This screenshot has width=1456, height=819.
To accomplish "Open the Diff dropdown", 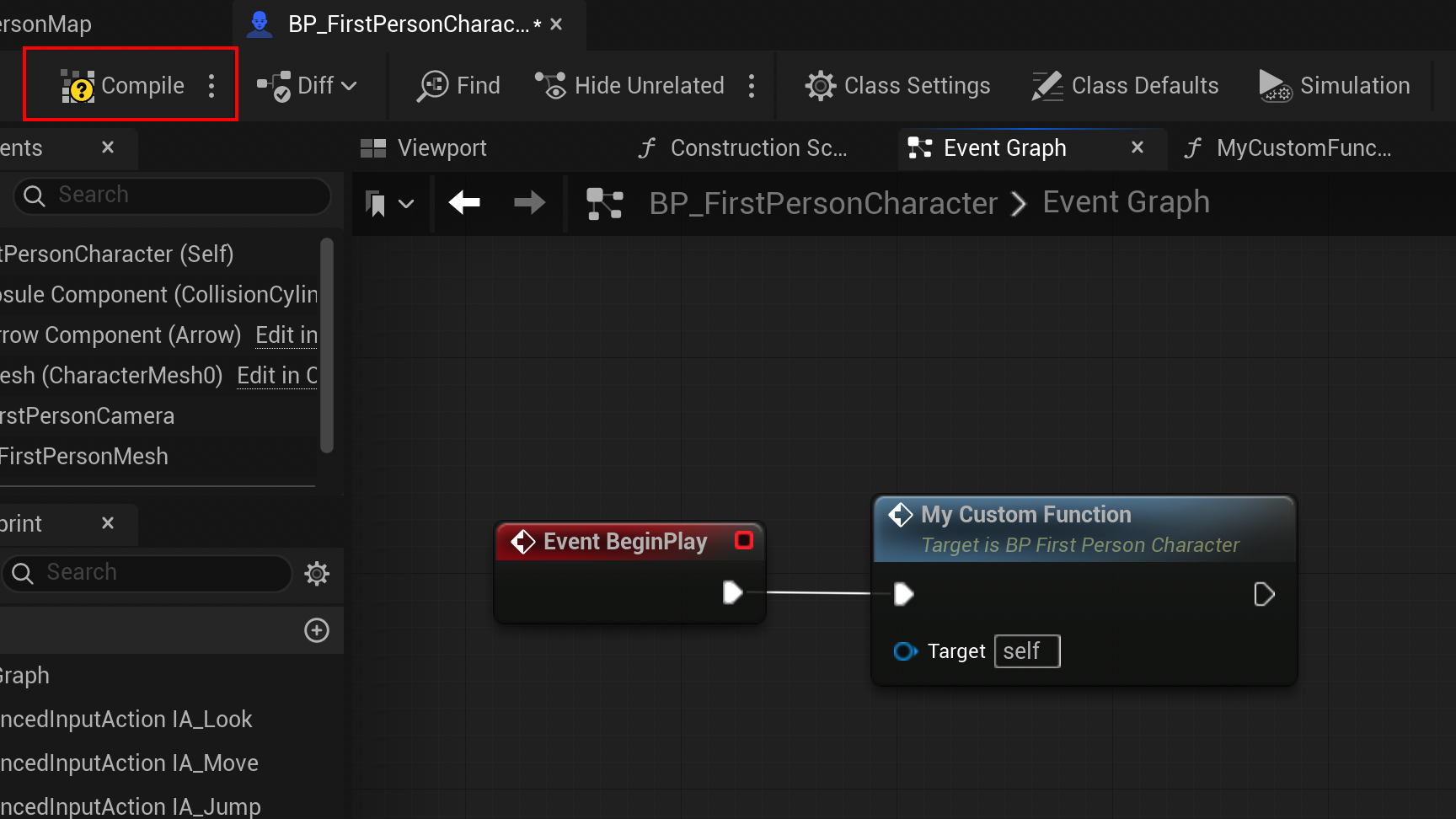I will coord(349,85).
